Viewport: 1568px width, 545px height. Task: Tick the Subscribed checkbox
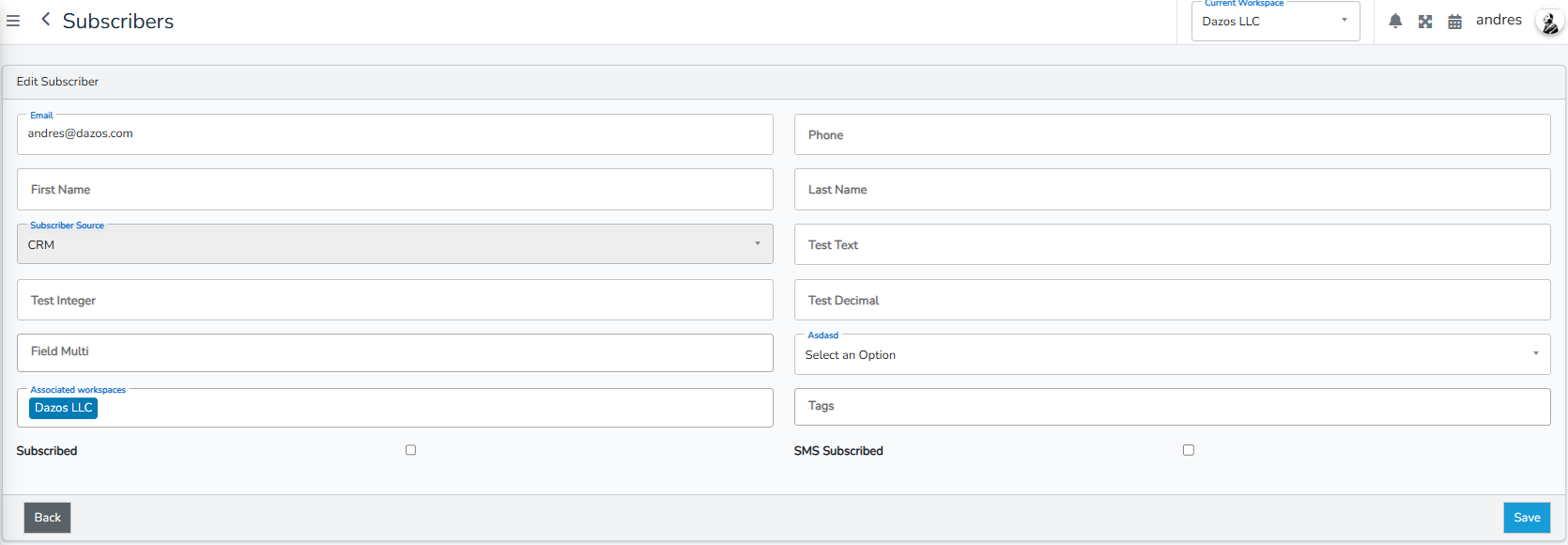410,450
